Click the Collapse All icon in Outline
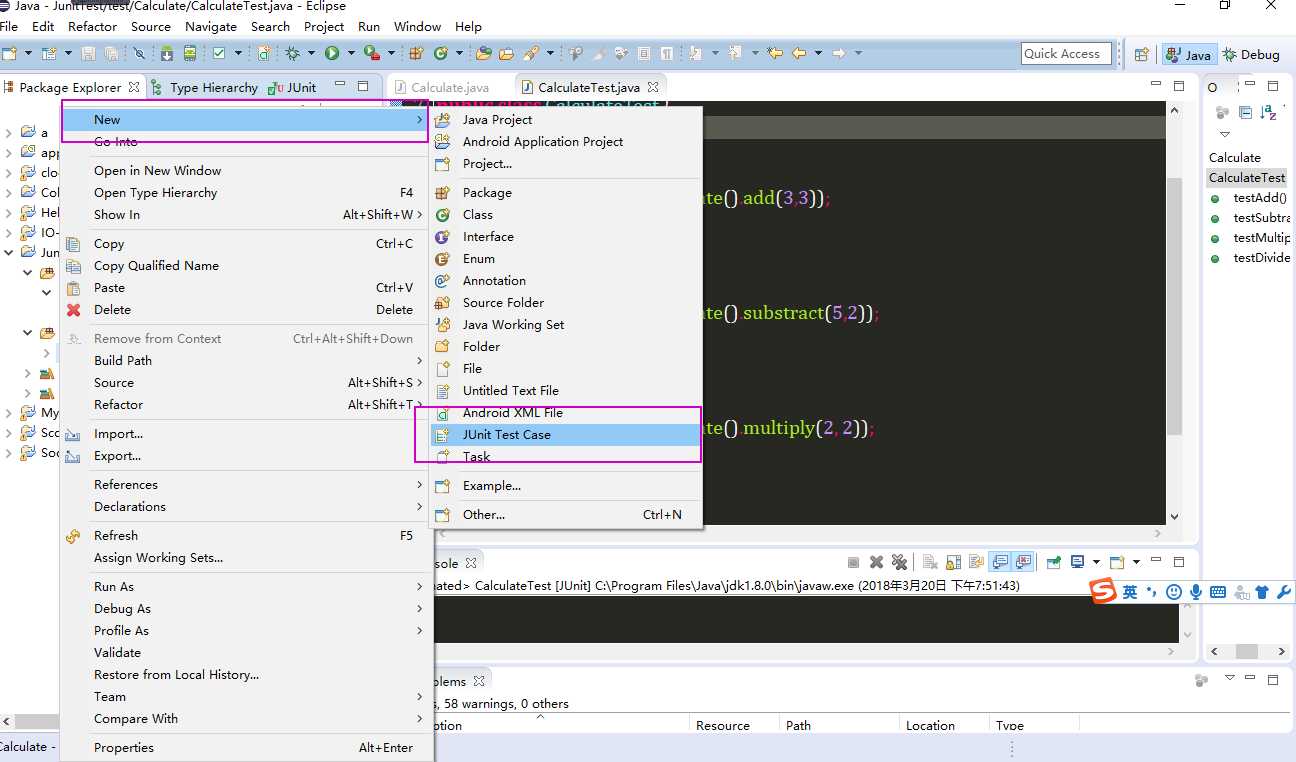 1245,113
